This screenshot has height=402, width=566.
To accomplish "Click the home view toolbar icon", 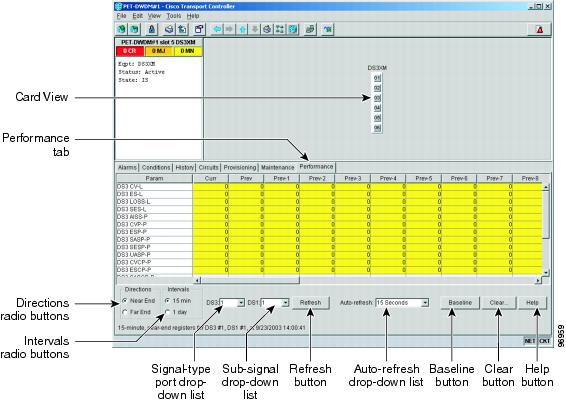I will click(267, 29).
